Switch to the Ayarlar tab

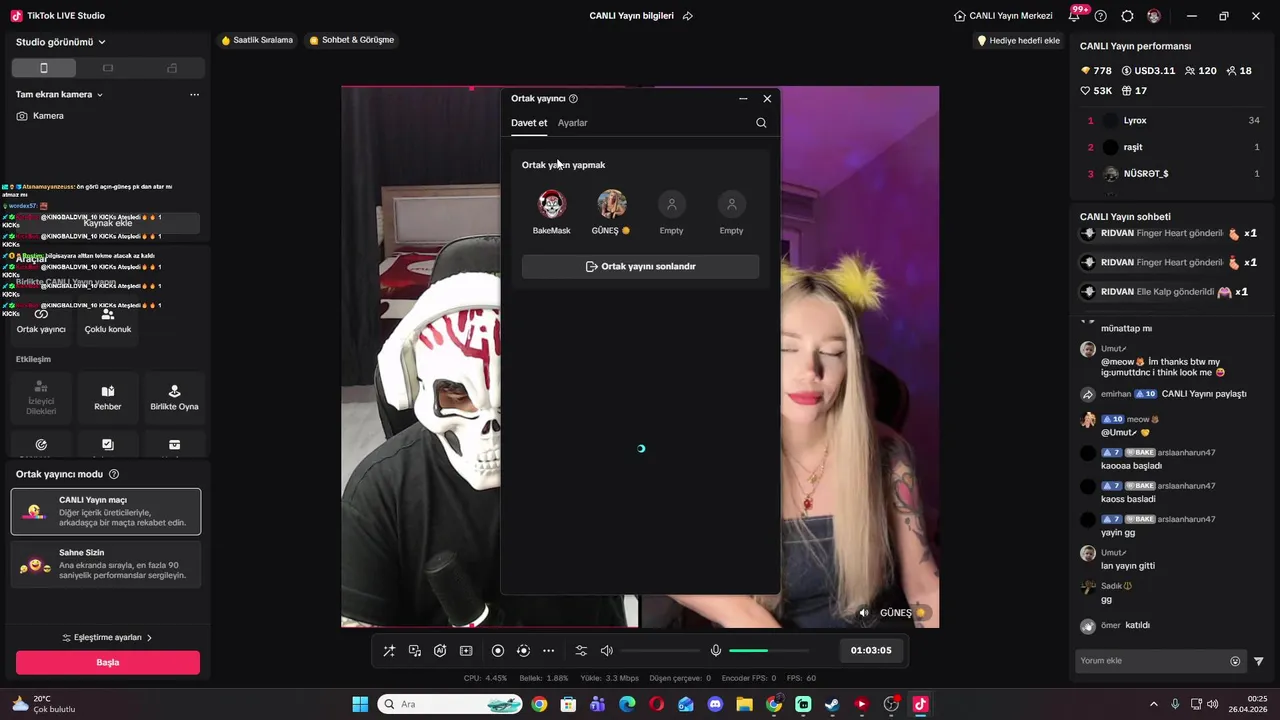click(x=573, y=123)
